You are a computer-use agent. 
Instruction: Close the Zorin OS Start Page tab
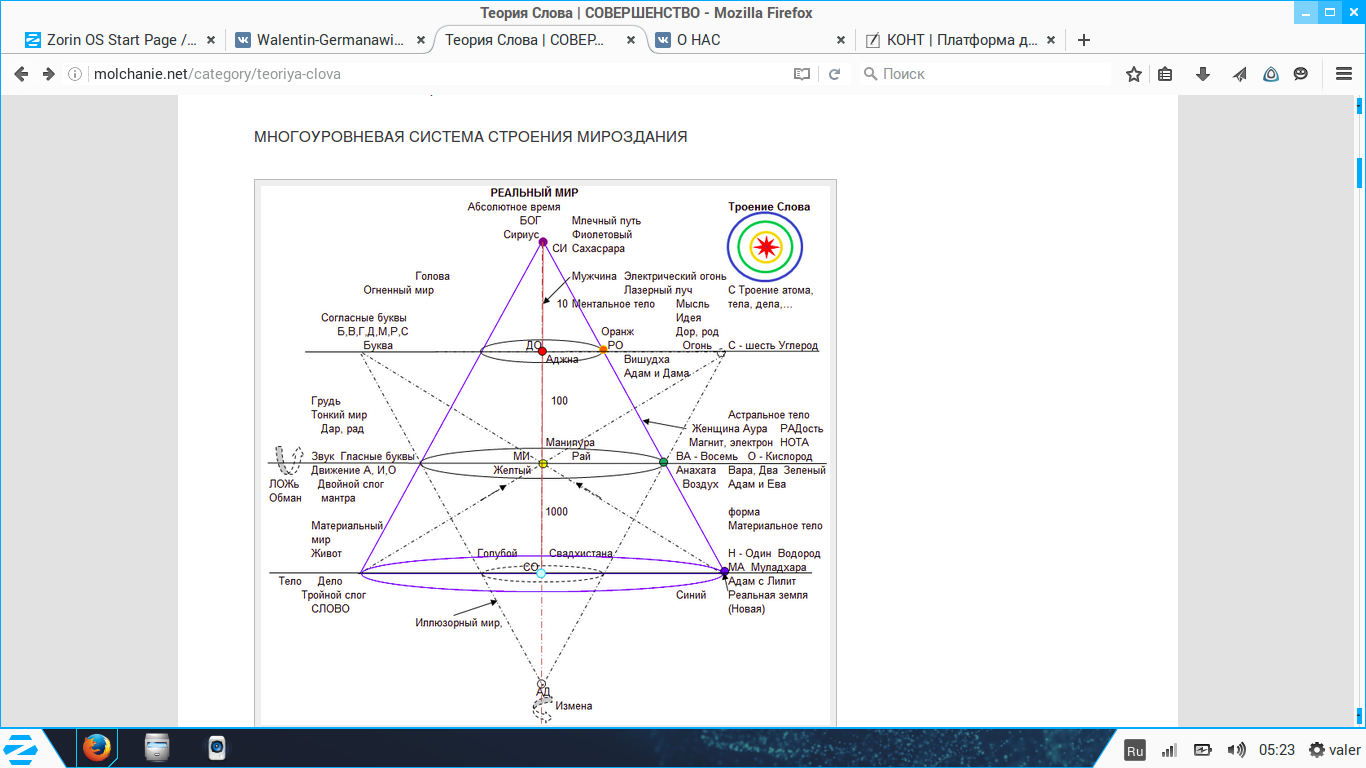211,40
